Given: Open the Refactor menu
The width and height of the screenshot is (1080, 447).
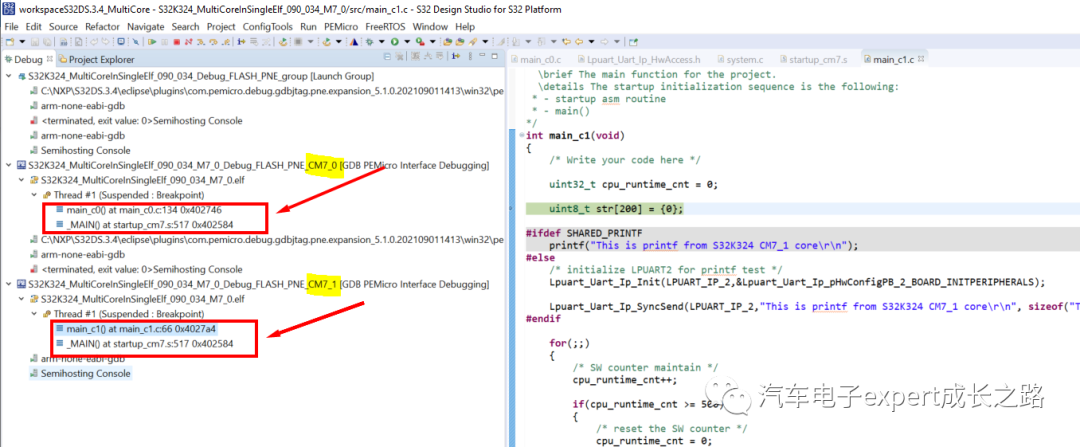Looking at the screenshot, I should (102, 26).
